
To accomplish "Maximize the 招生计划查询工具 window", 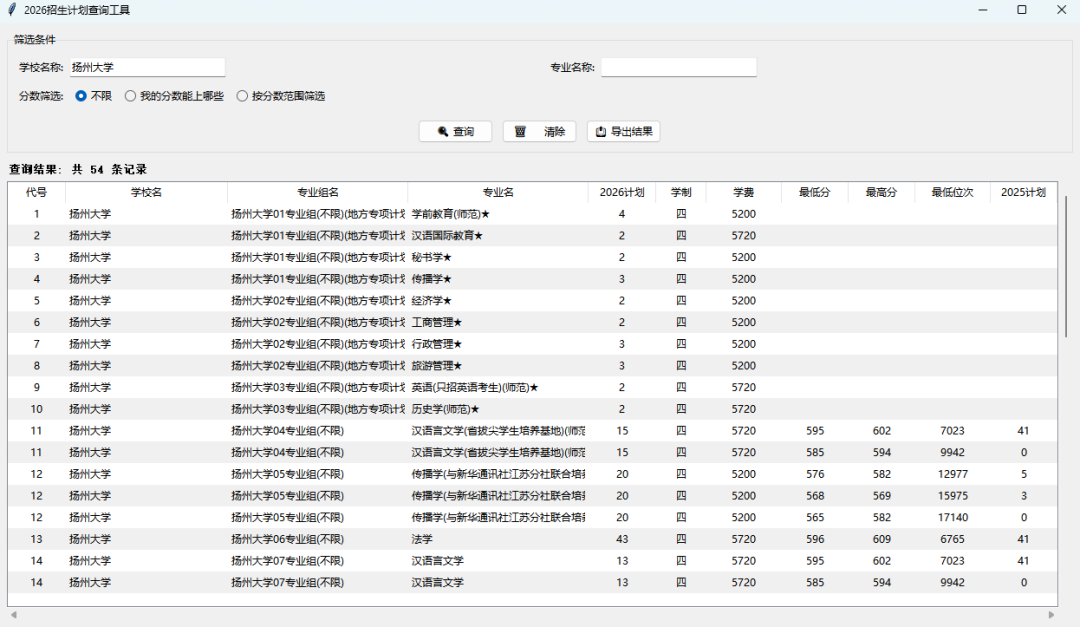I will tap(1022, 10).
